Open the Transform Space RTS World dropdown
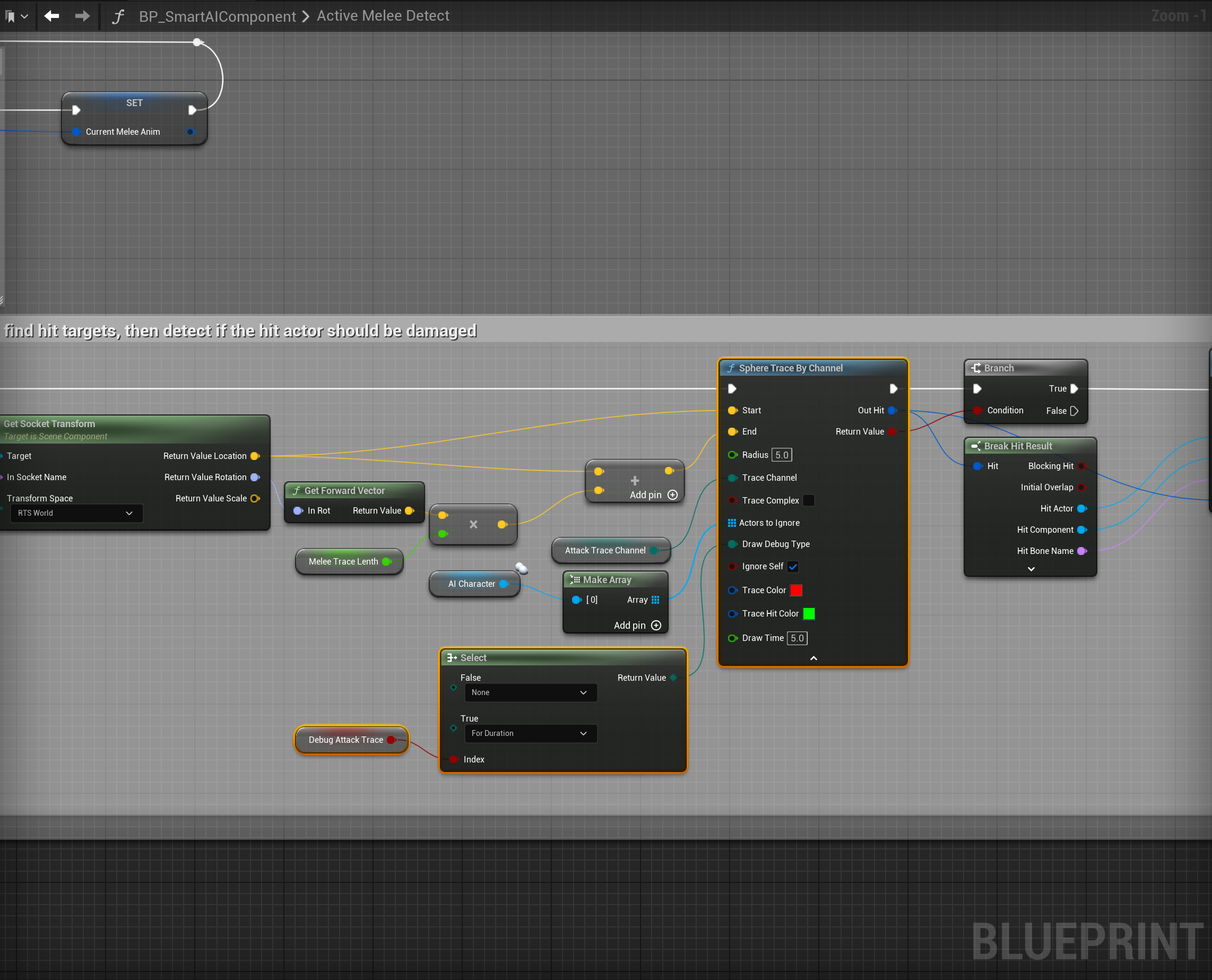The height and width of the screenshot is (980, 1212). point(76,513)
